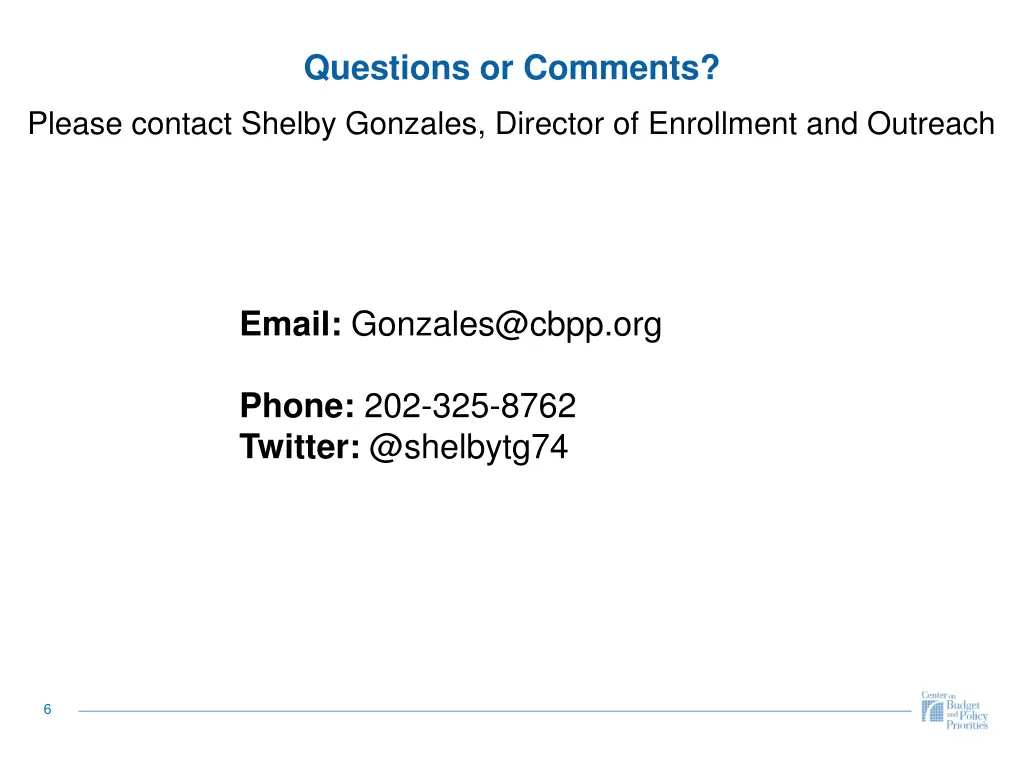The height and width of the screenshot is (768, 1024).
Task: Click the blue footer divider line
Action: tap(494, 711)
